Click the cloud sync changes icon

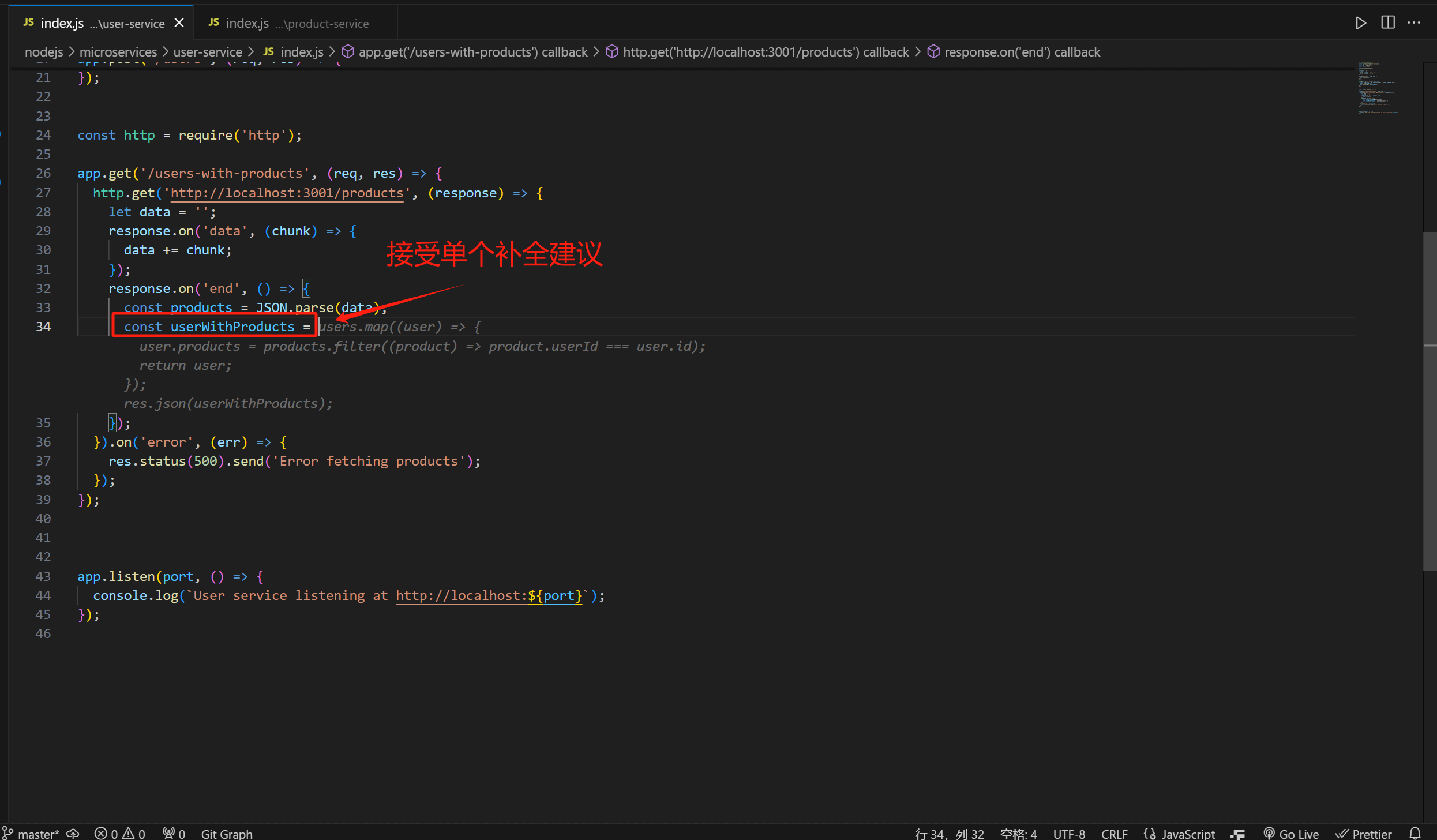[x=73, y=834]
